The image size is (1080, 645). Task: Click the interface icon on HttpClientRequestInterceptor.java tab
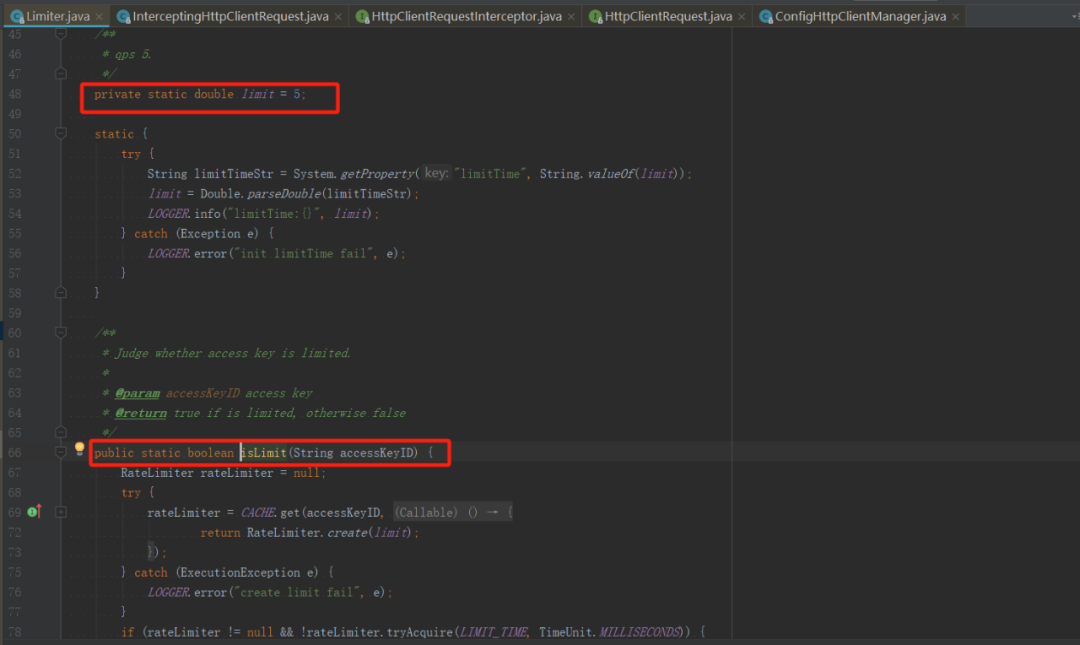click(x=362, y=17)
